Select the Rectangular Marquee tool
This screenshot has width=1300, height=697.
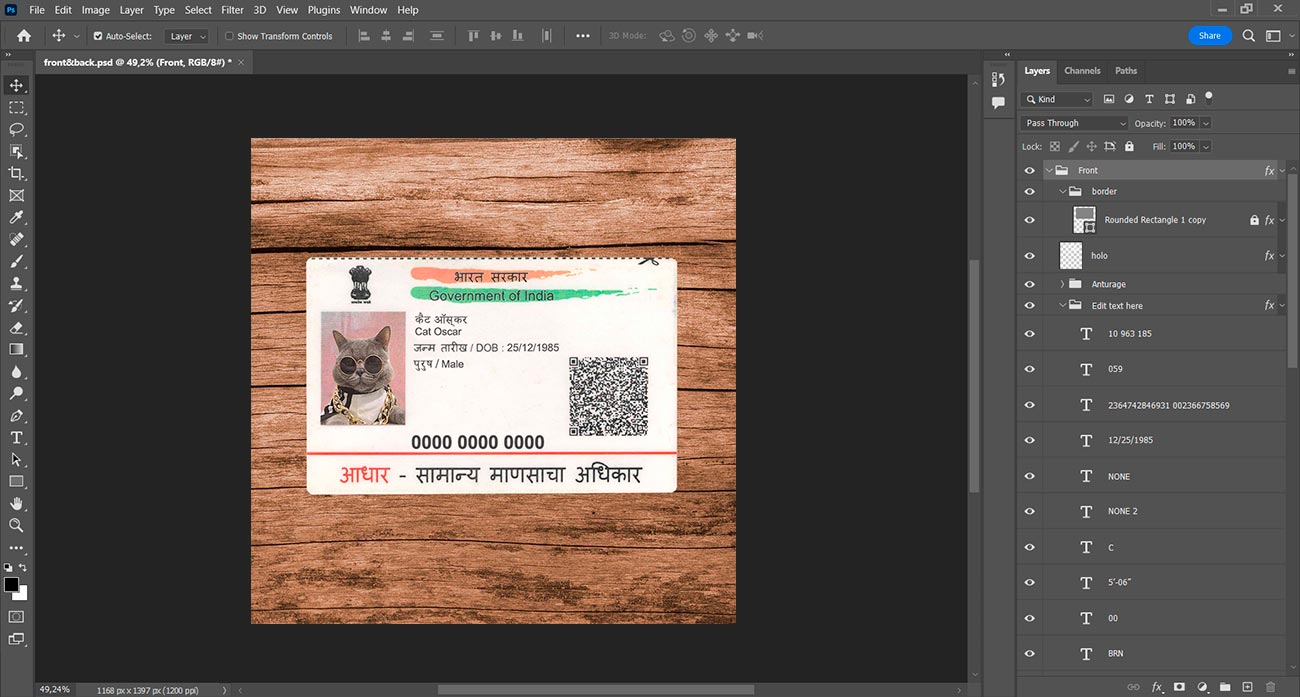click(x=16, y=107)
